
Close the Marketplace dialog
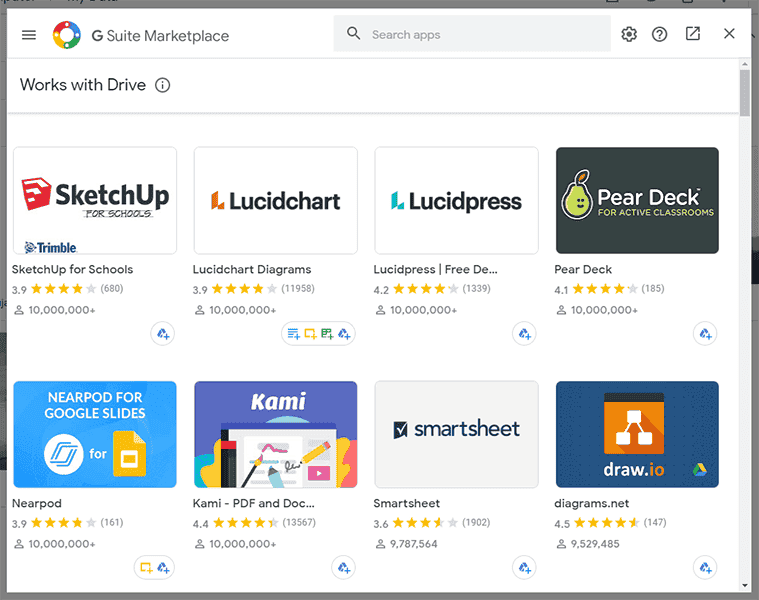[x=729, y=33]
